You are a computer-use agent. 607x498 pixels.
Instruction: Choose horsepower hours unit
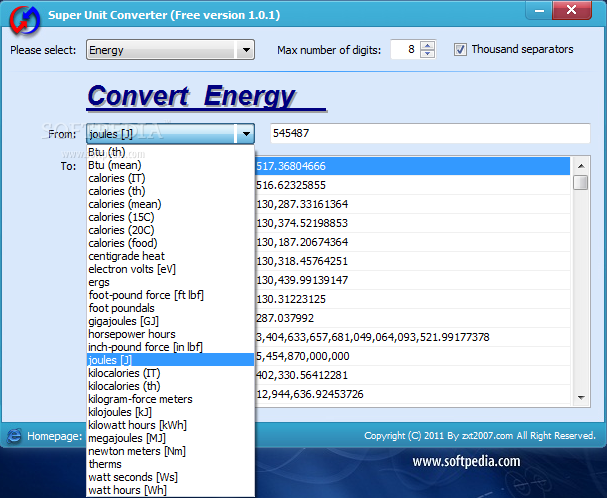pos(170,334)
